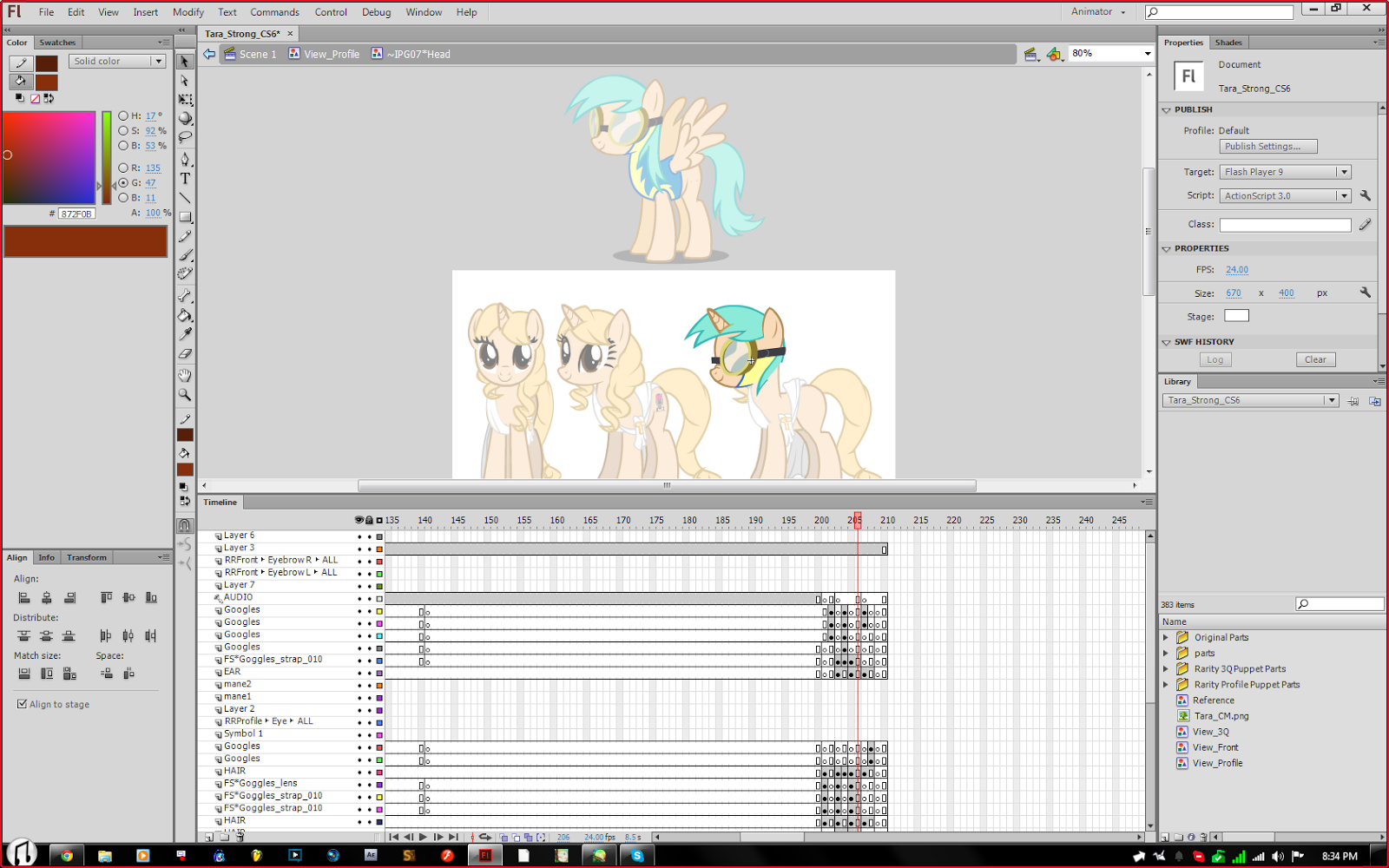Image resolution: width=1389 pixels, height=868 pixels.
Task: Toggle visibility dot of EAR layer
Action: click(x=359, y=673)
